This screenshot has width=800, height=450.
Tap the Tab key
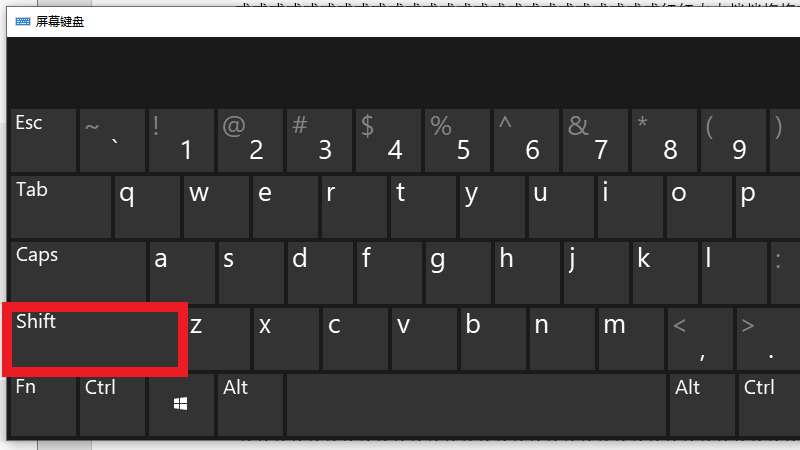click(x=61, y=207)
